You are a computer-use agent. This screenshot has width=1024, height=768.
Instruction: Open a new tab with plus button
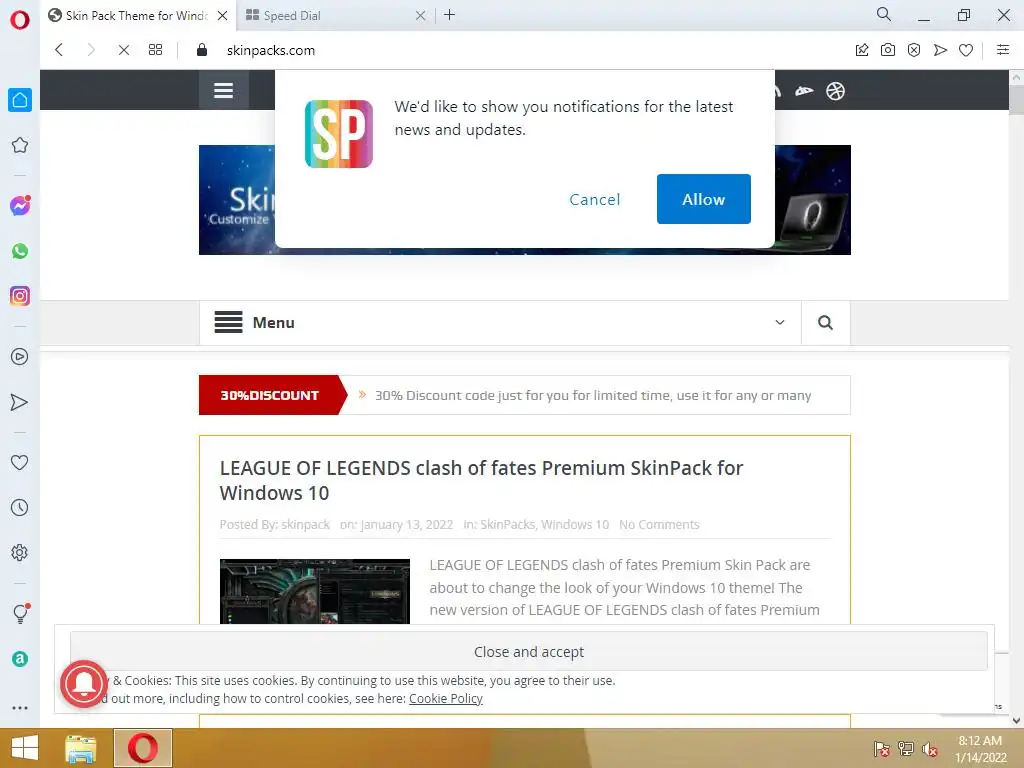point(449,14)
